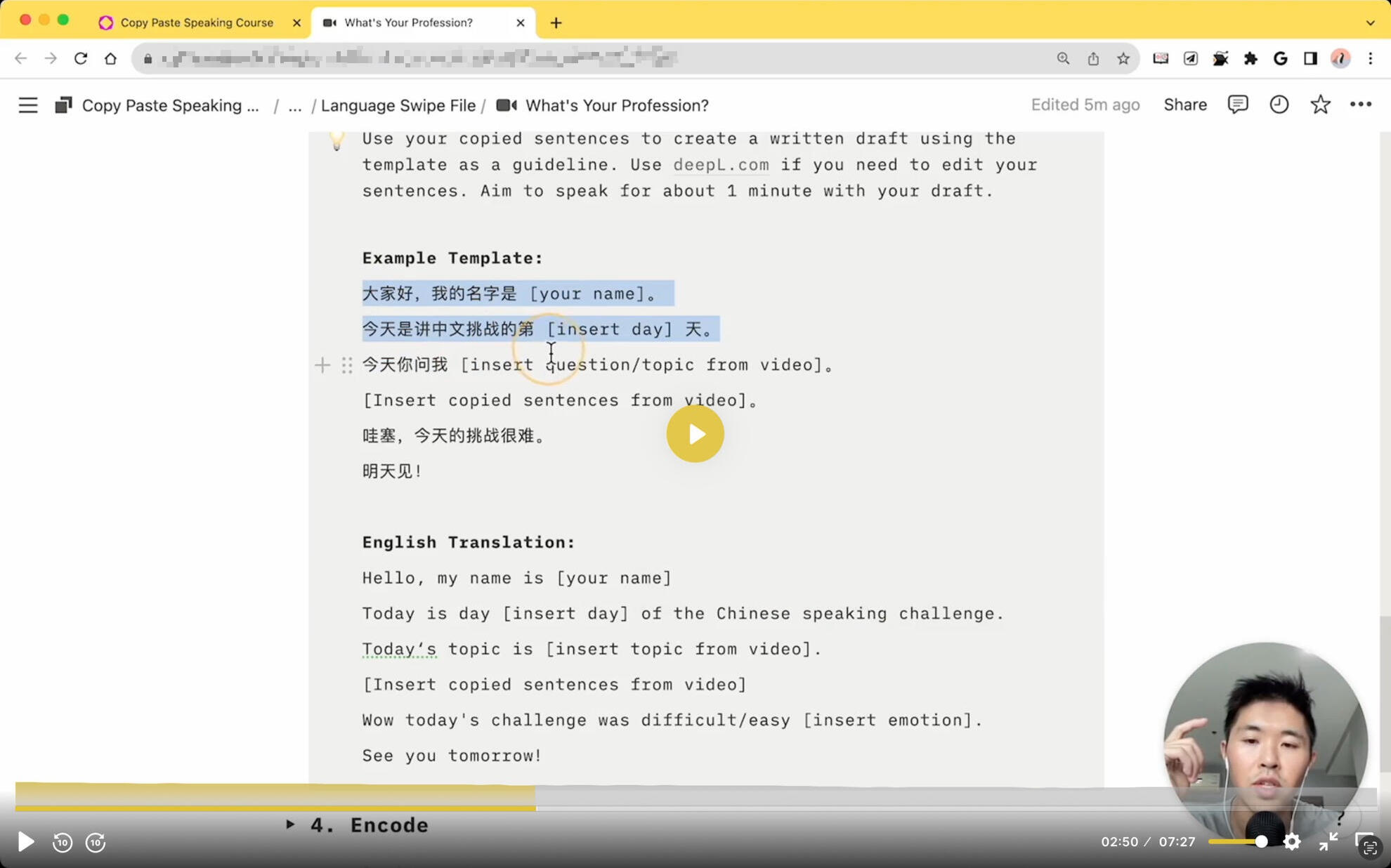Exit fullscreen video mode

(x=1328, y=841)
